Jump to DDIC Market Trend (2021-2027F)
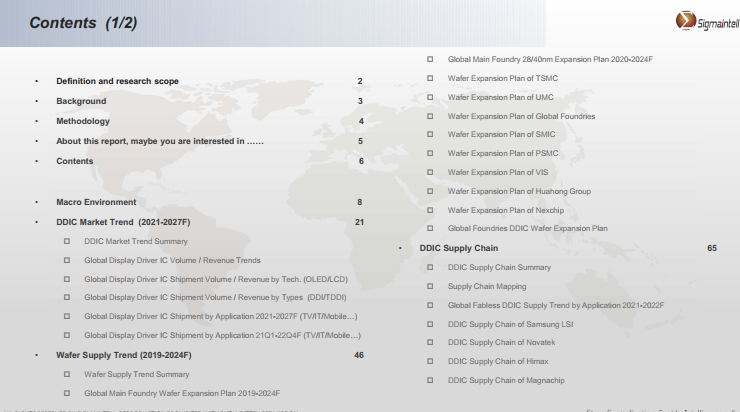Viewport: 740px width, 412px height. [123, 221]
